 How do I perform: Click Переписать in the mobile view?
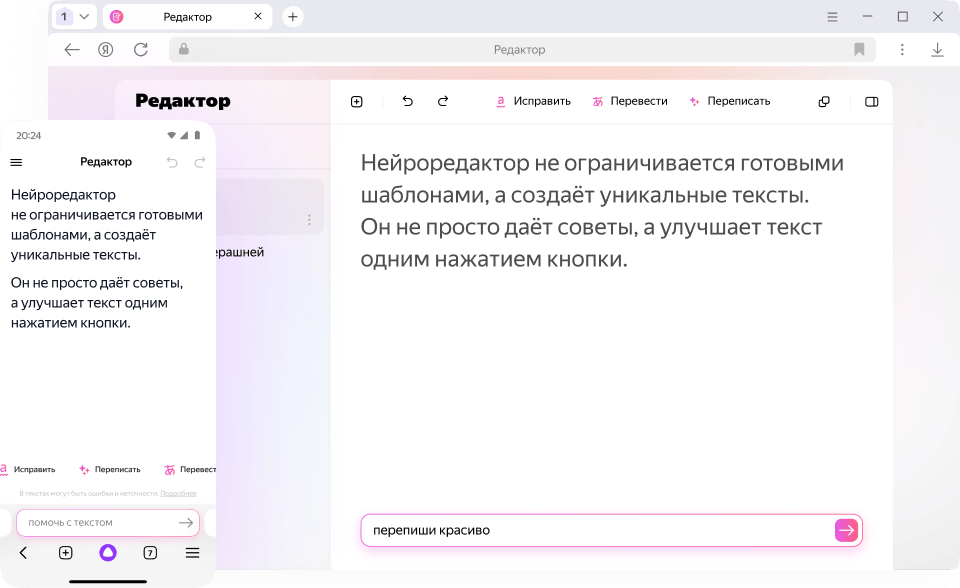pos(110,470)
